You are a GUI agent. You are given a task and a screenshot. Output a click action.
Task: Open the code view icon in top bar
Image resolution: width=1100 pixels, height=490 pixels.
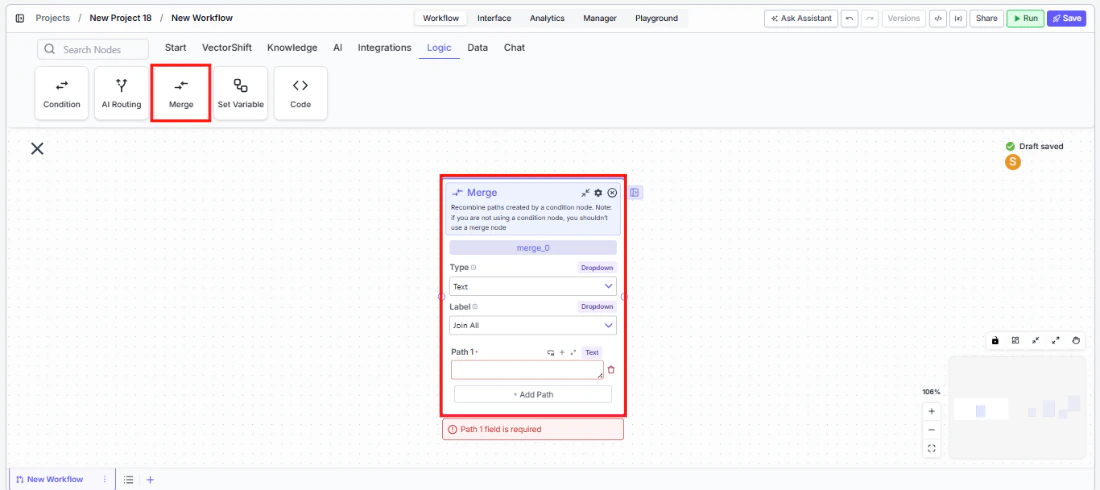(938, 18)
